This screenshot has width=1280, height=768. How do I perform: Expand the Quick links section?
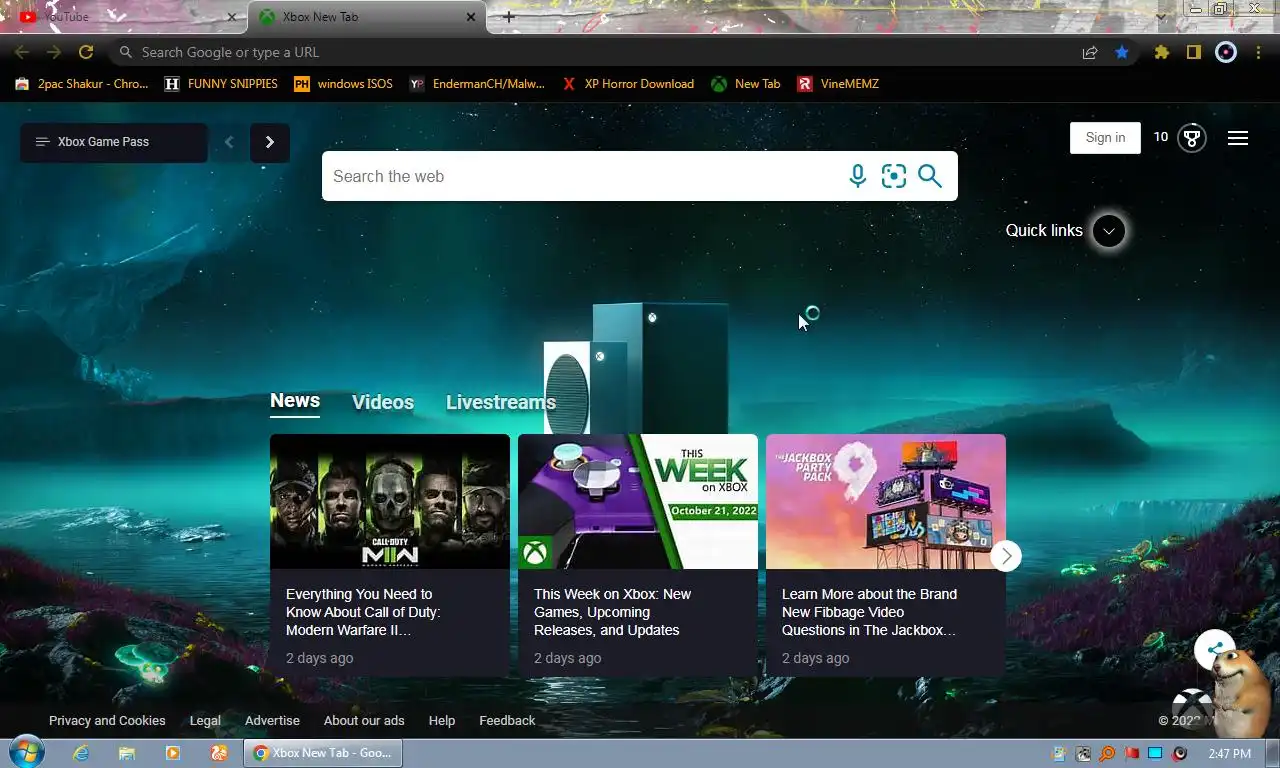point(1108,231)
